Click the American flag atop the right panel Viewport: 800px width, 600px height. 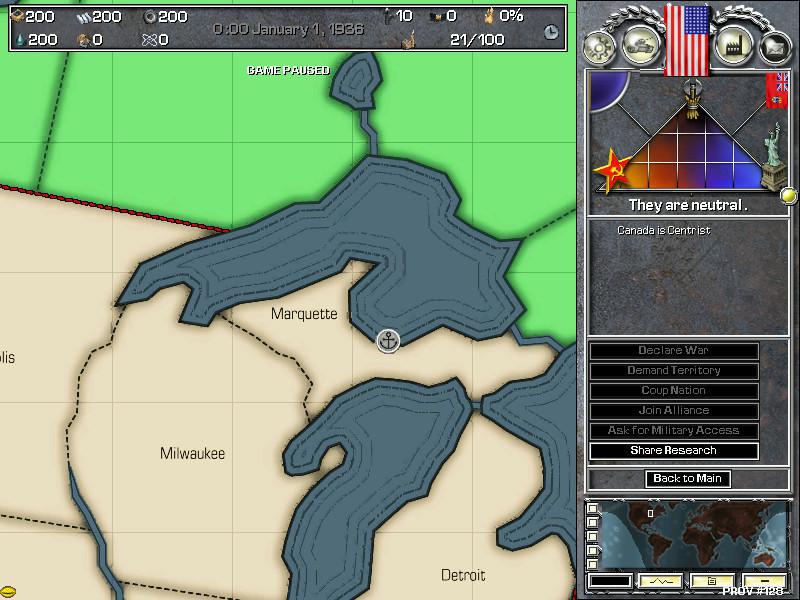(687, 38)
